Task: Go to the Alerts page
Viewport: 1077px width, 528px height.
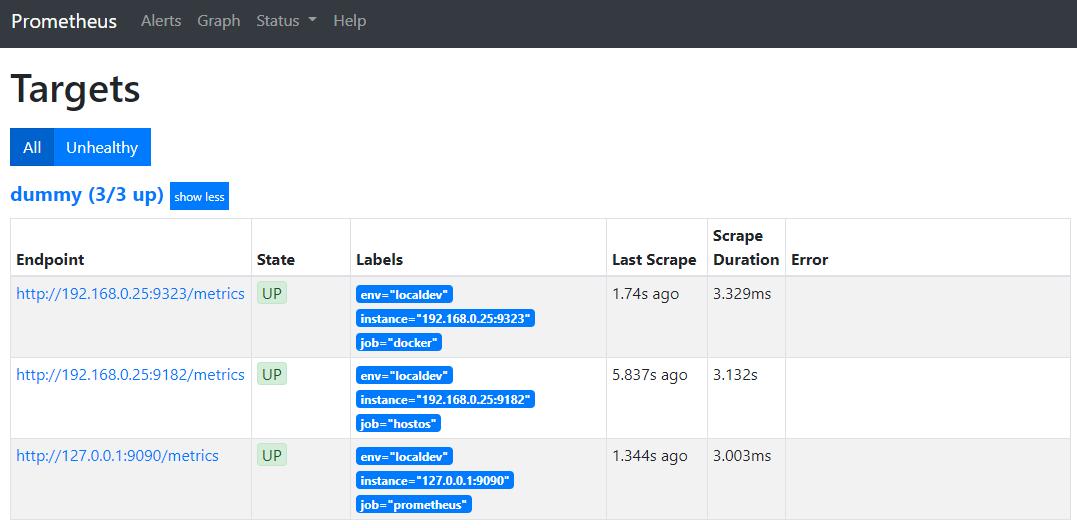Action: click(x=161, y=21)
